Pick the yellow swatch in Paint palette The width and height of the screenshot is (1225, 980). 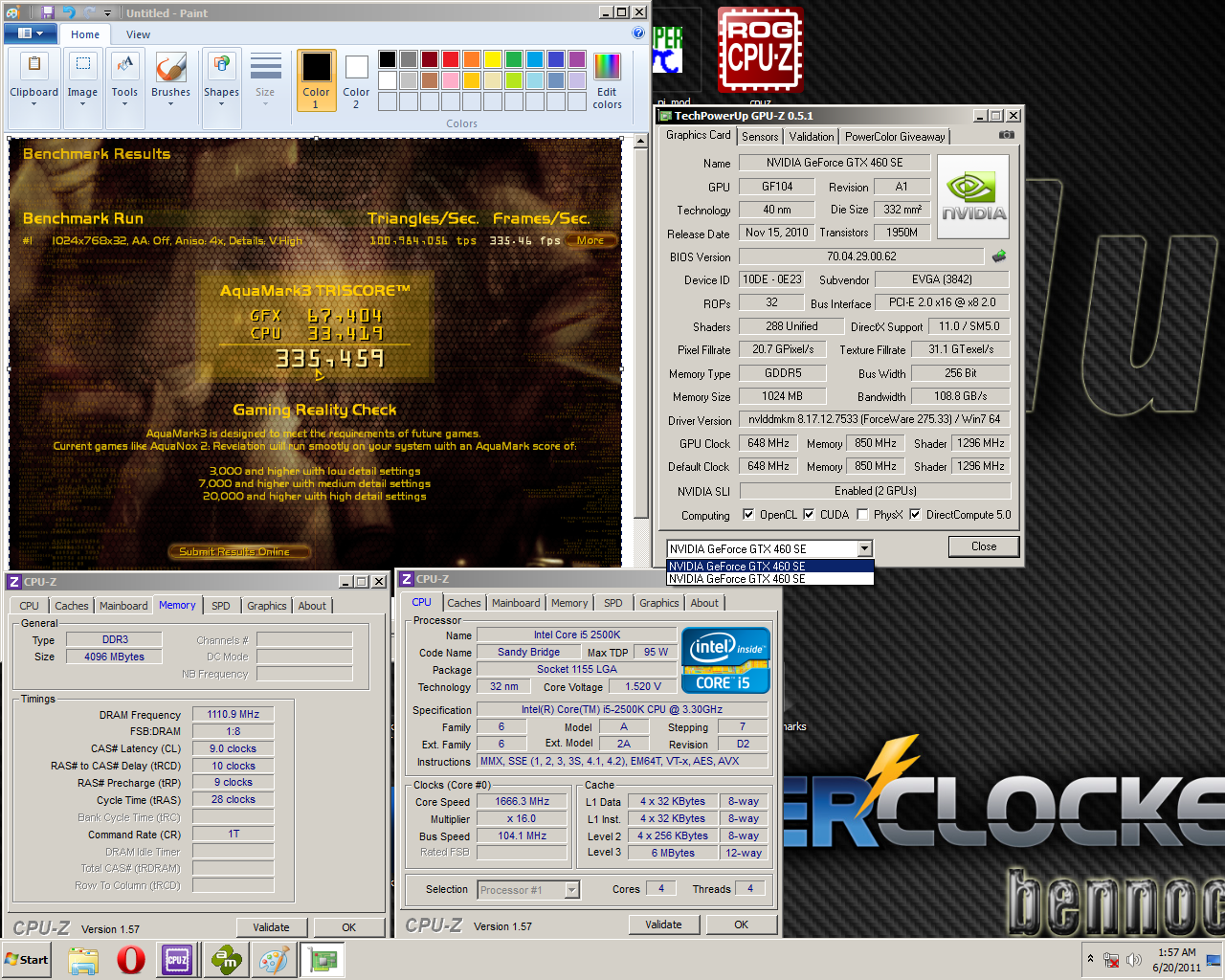493,59
